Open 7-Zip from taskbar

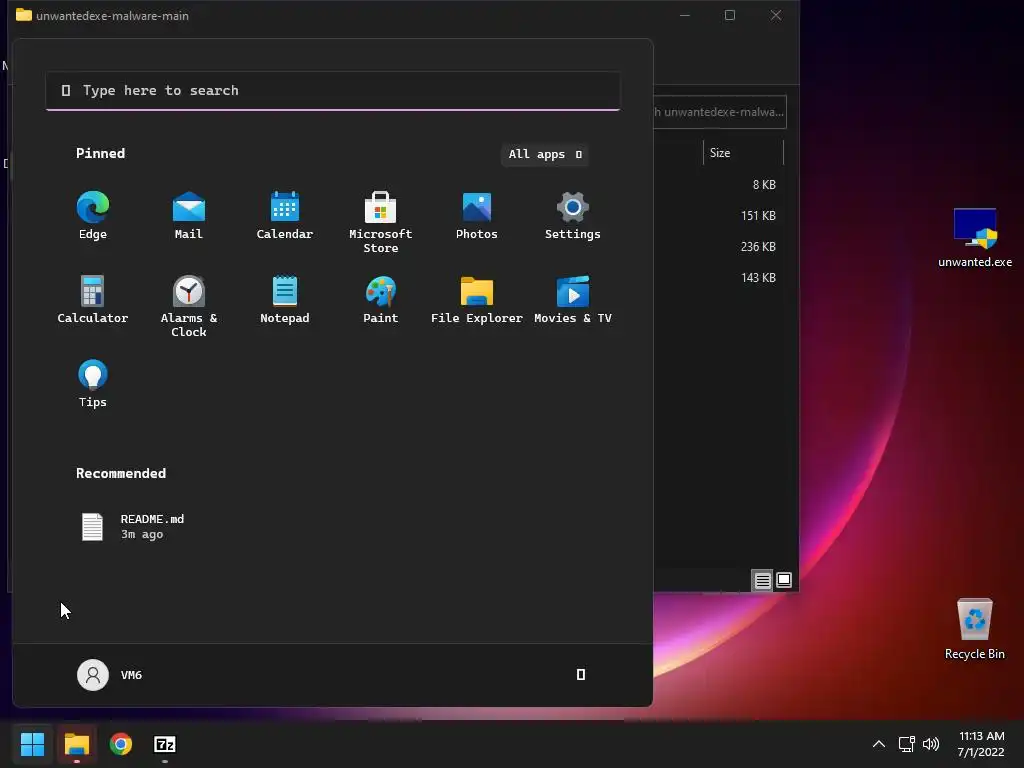[x=165, y=744]
